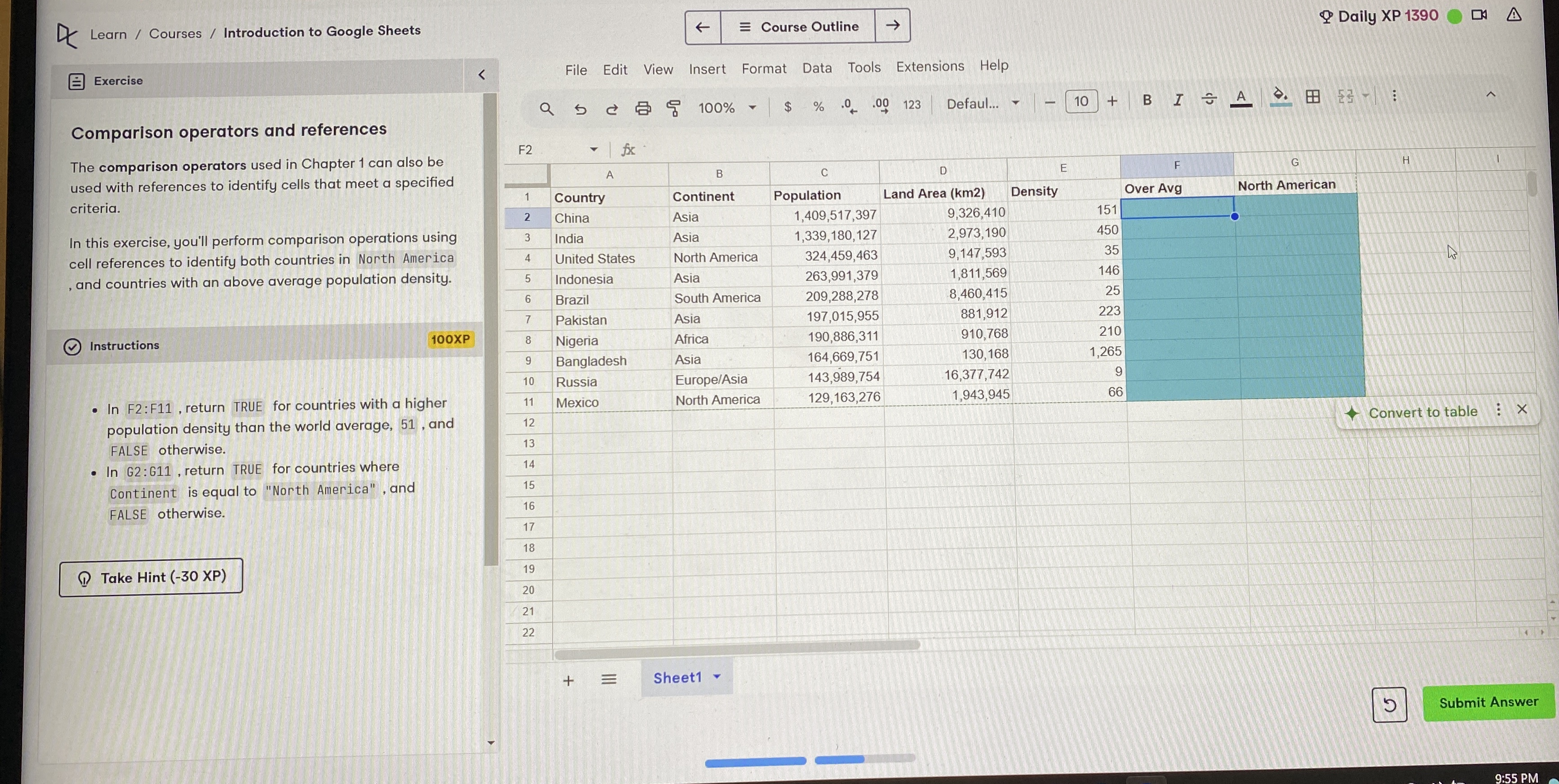This screenshot has height=784, width=1559.
Task: Open the Format menu
Action: pos(764,68)
